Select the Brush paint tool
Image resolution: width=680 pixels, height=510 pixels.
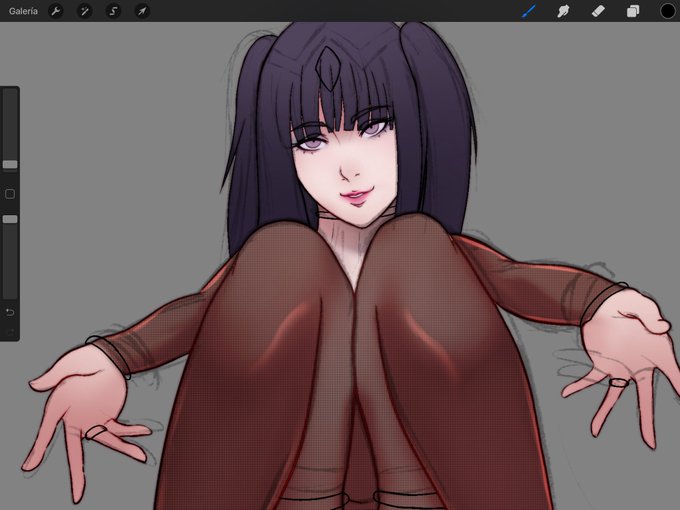pos(529,11)
